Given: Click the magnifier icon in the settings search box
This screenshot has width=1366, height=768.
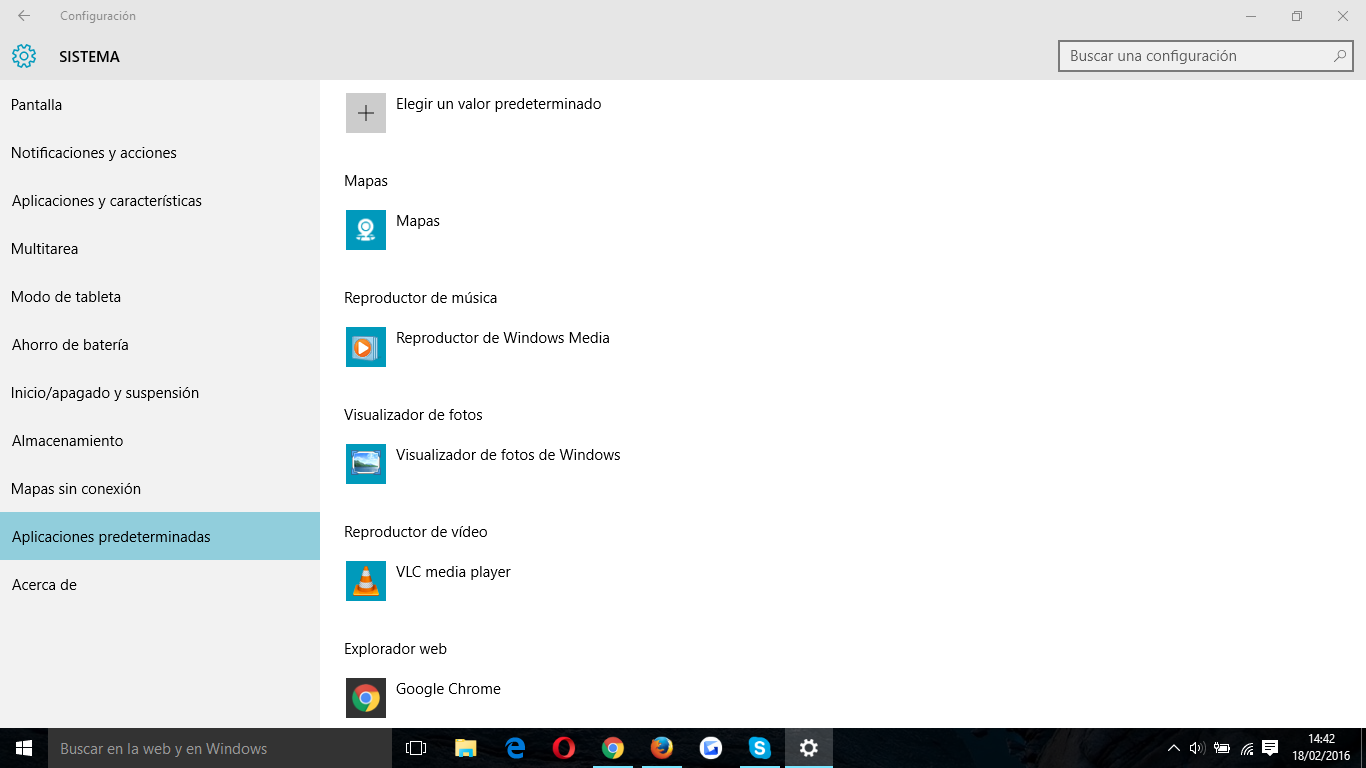Looking at the screenshot, I should tap(1340, 56).
